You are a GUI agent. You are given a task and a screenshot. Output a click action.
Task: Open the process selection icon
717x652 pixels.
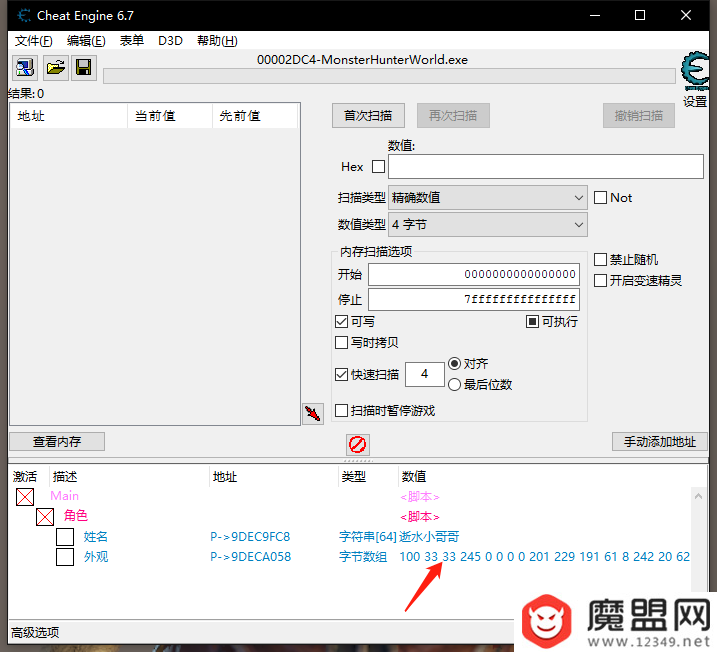(25, 68)
